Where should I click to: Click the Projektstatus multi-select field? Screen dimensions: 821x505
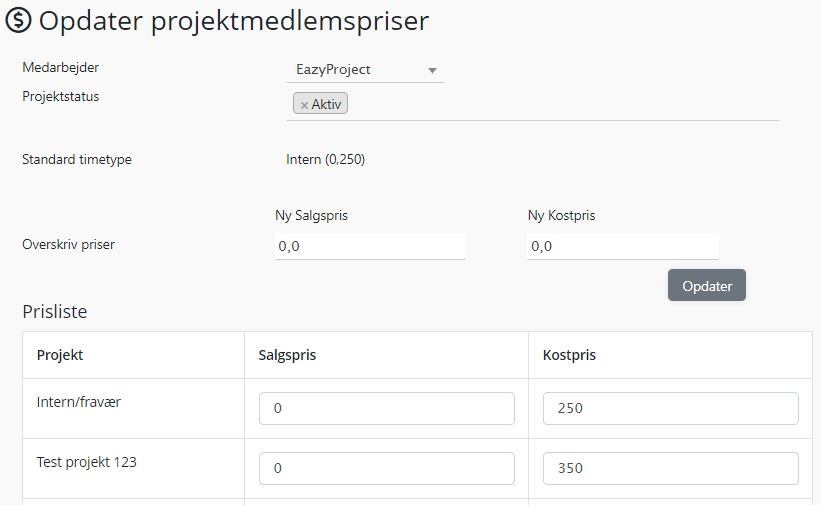tap(532, 104)
